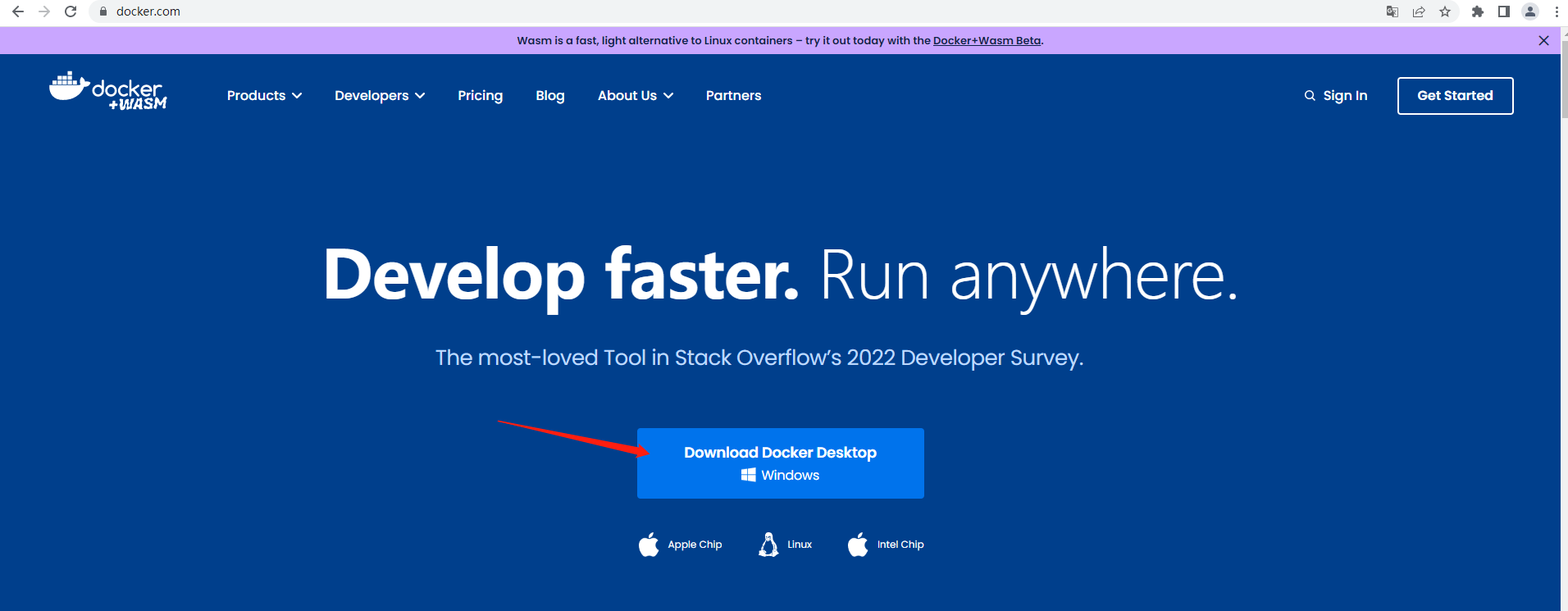Image resolution: width=1568 pixels, height=611 pixels.
Task: Open the Partners page
Action: point(733,96)
